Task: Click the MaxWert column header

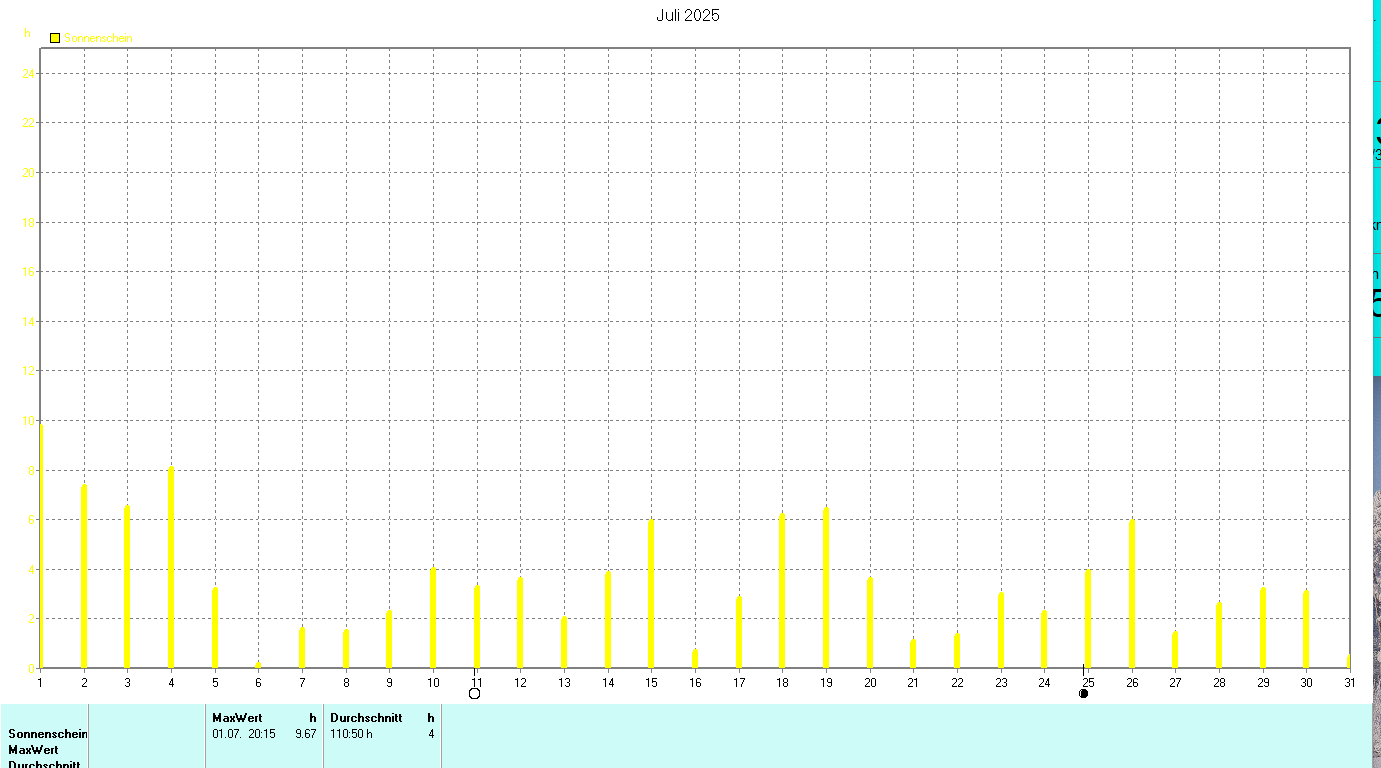Action: coord(237,718)
